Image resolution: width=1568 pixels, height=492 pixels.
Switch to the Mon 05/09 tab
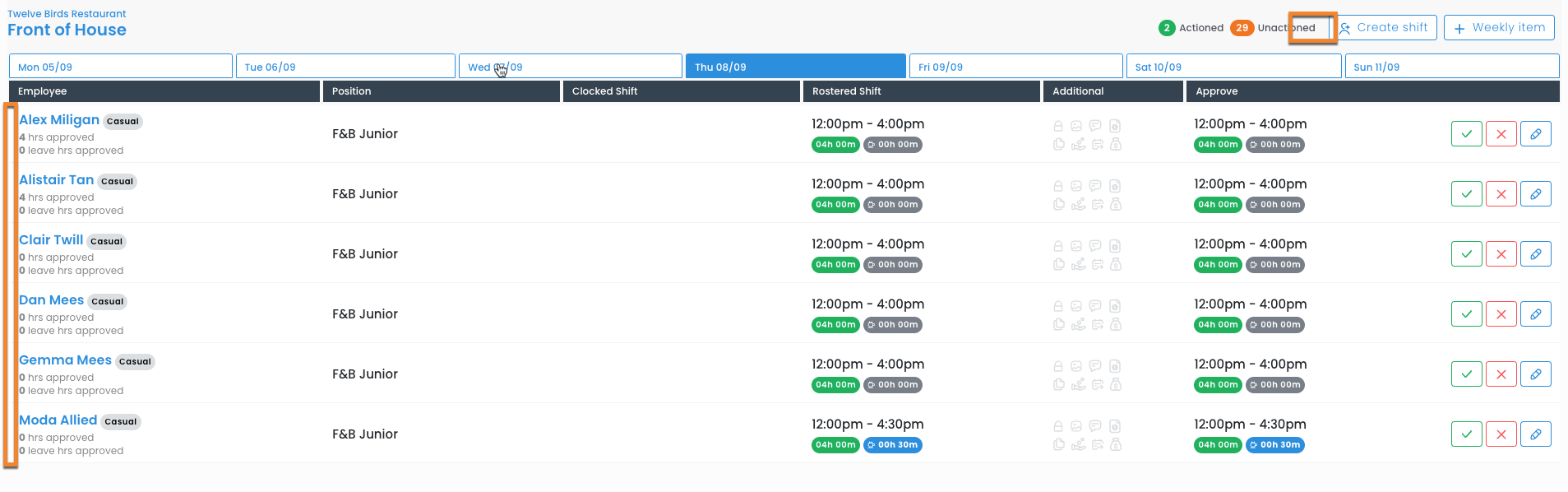pos(120,67)
